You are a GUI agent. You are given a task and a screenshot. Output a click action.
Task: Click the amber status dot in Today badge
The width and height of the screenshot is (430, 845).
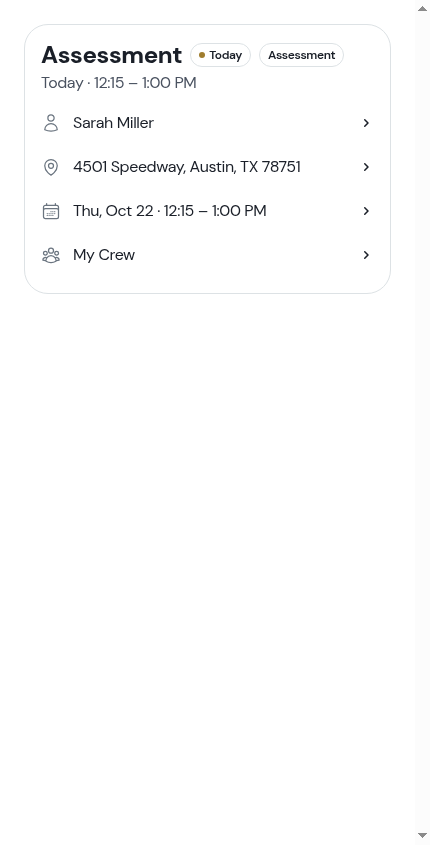pyautogui.click(x=202, y=55)
